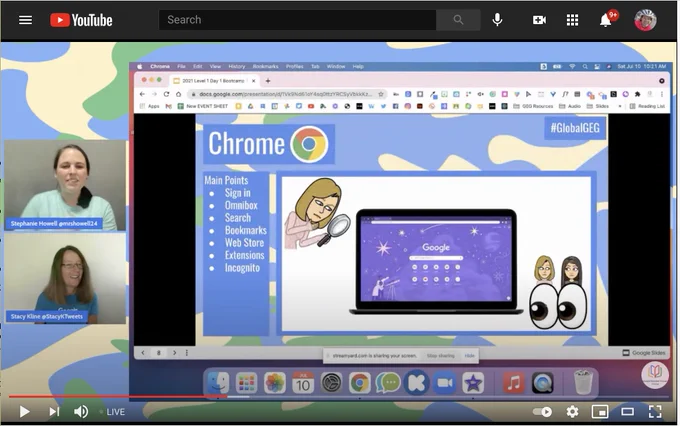Enter full screen mode
Image resolution: width=680 pixels, height=426 pixels.
pos(655,411)
